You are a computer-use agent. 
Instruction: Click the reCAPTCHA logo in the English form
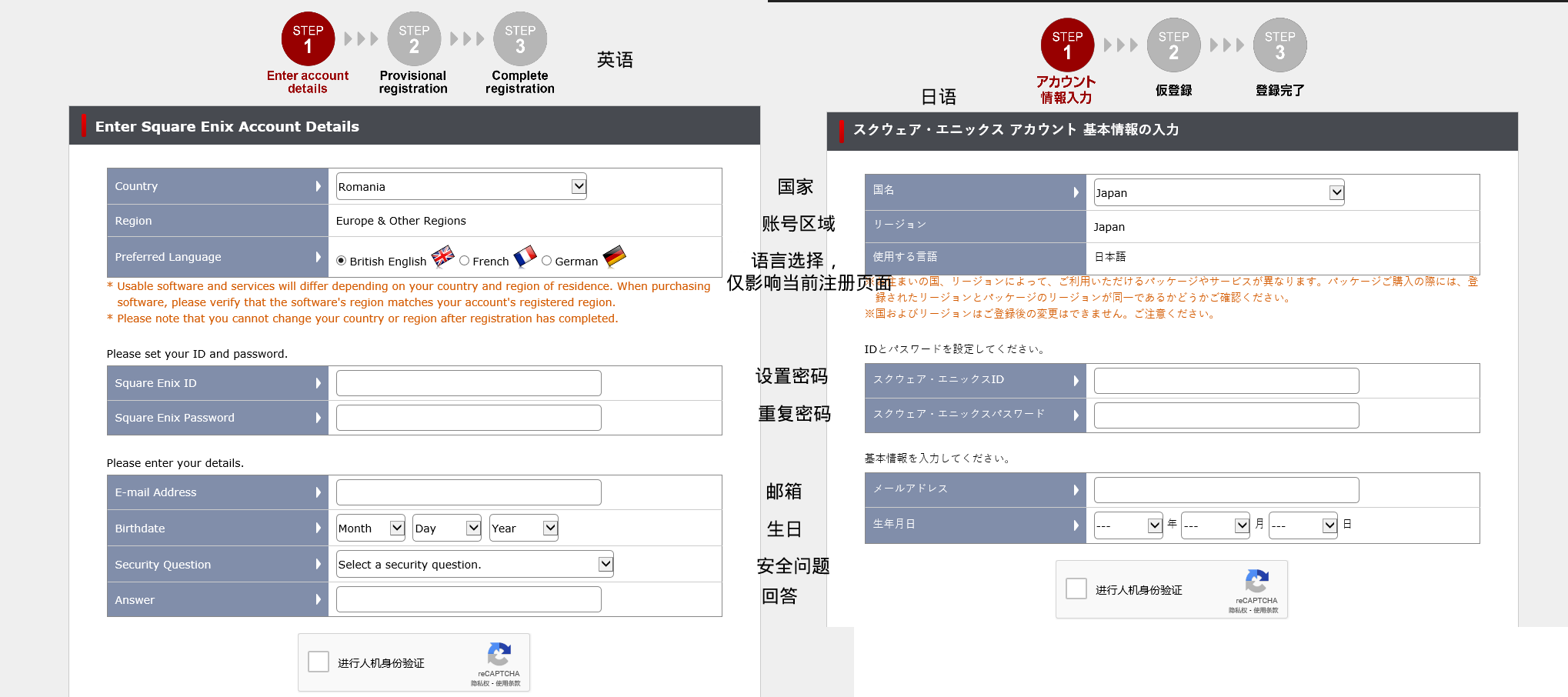499,655
